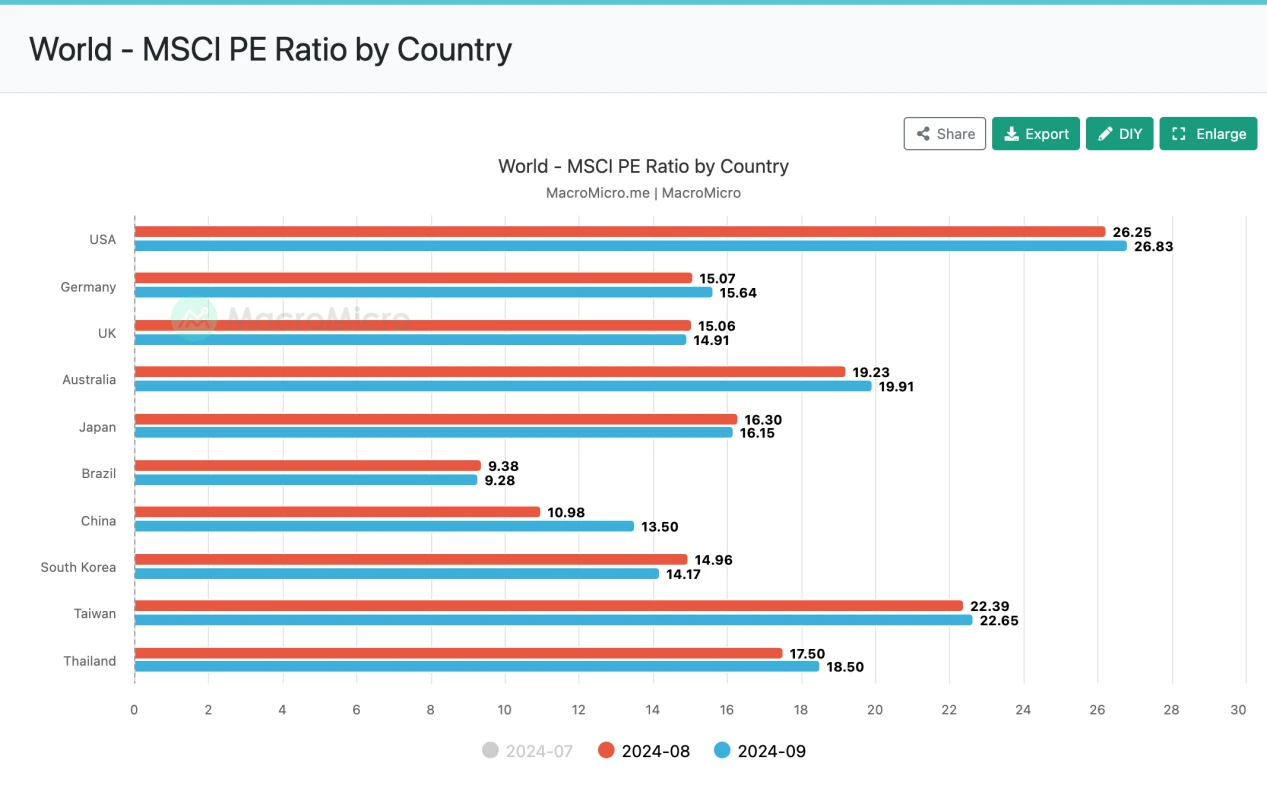Click the 26.83 value label

click(x=1153, y=246)
